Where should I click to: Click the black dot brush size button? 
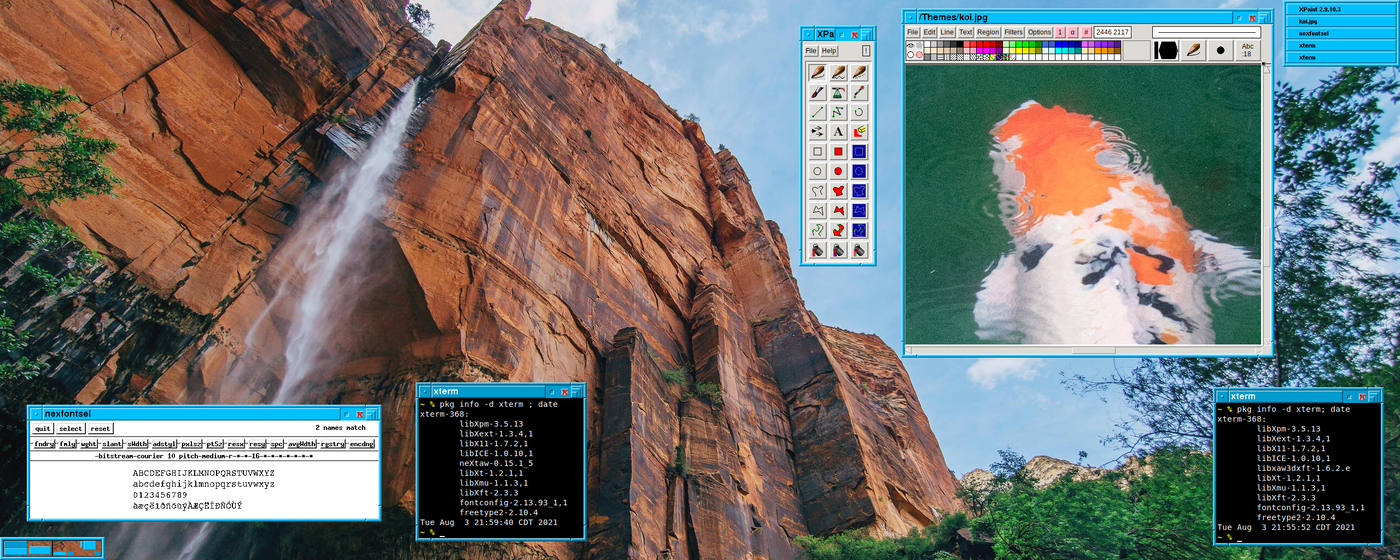click(x=1220, y=50)
